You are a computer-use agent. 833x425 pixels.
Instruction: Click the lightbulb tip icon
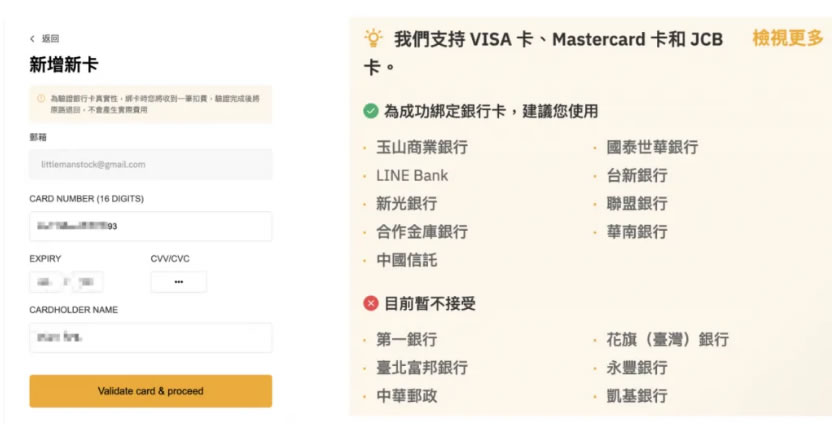(373, 39)
